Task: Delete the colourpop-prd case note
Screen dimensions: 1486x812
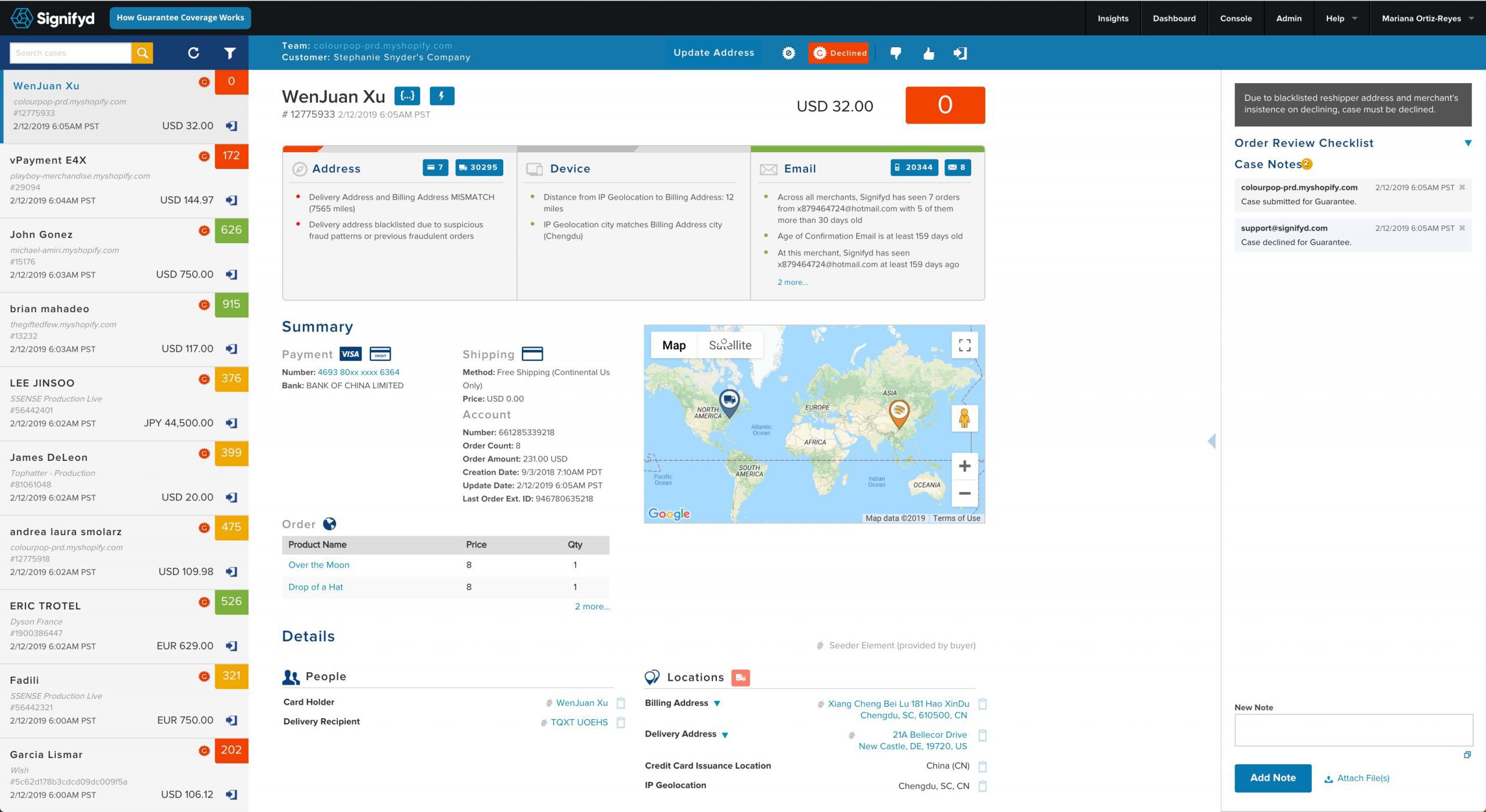Action: coord(1462,187)
